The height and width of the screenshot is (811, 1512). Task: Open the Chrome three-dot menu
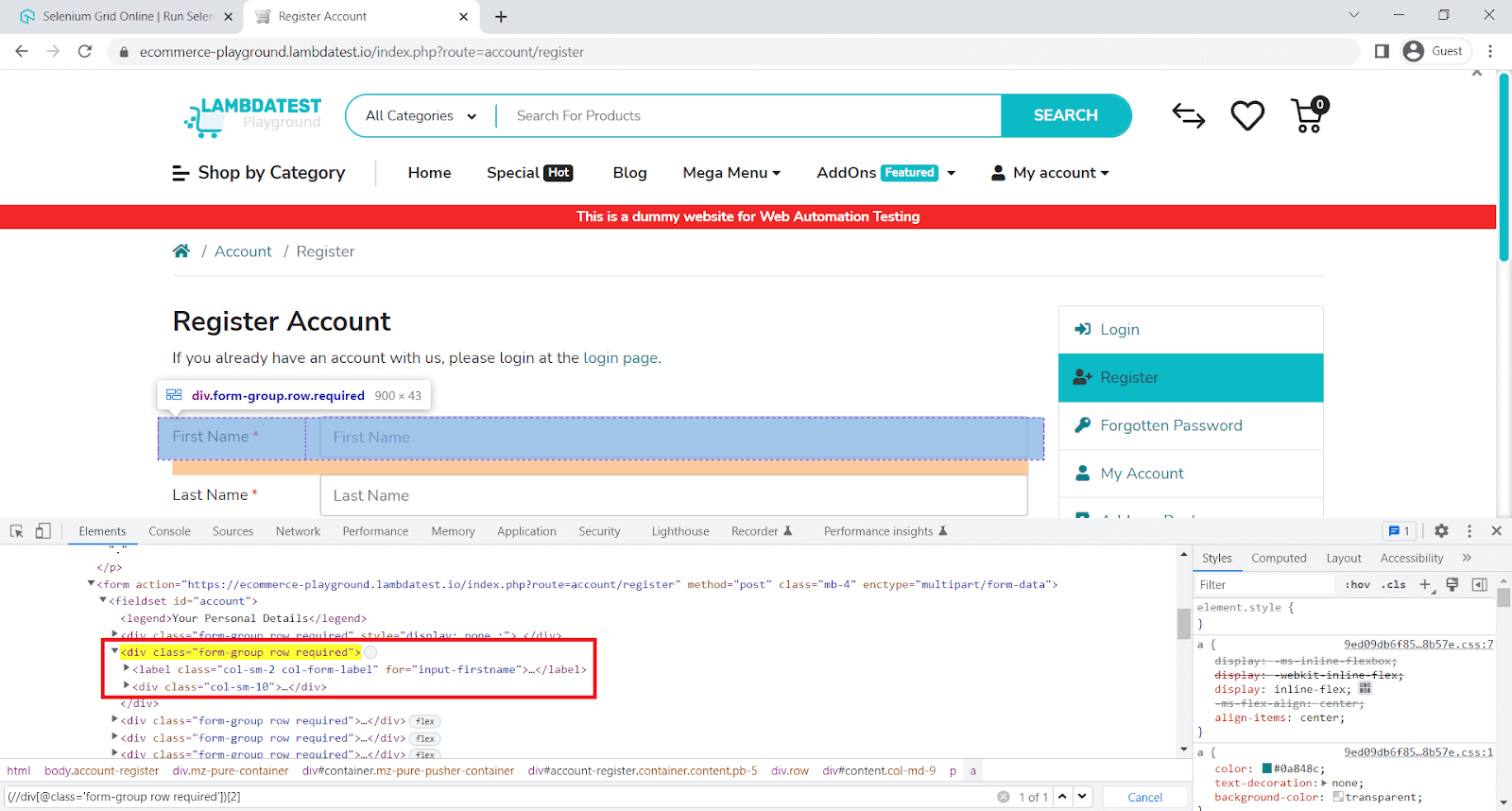[1490, 51]
